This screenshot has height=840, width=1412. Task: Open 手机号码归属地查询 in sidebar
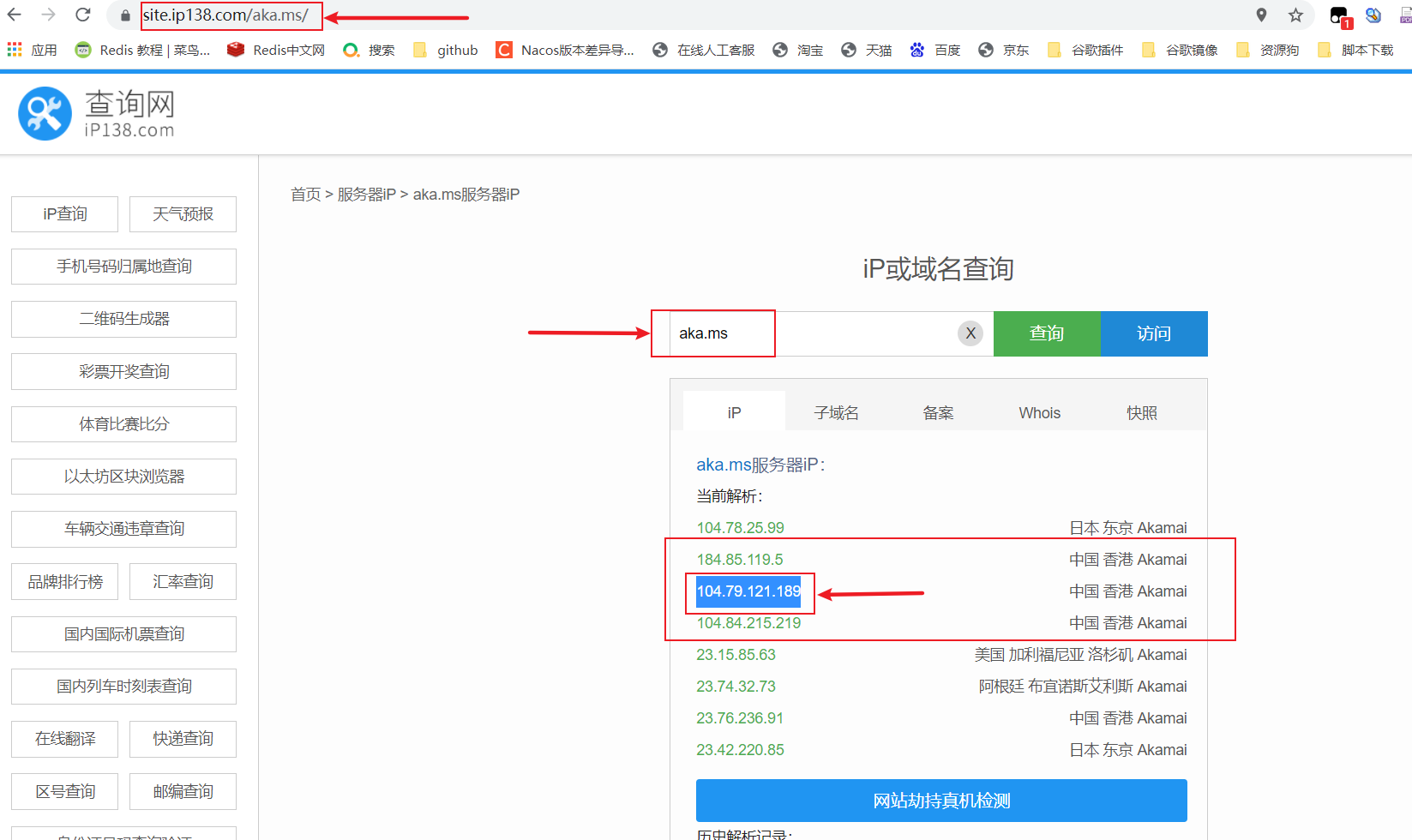pyautogui.click(x=123, y=267)
